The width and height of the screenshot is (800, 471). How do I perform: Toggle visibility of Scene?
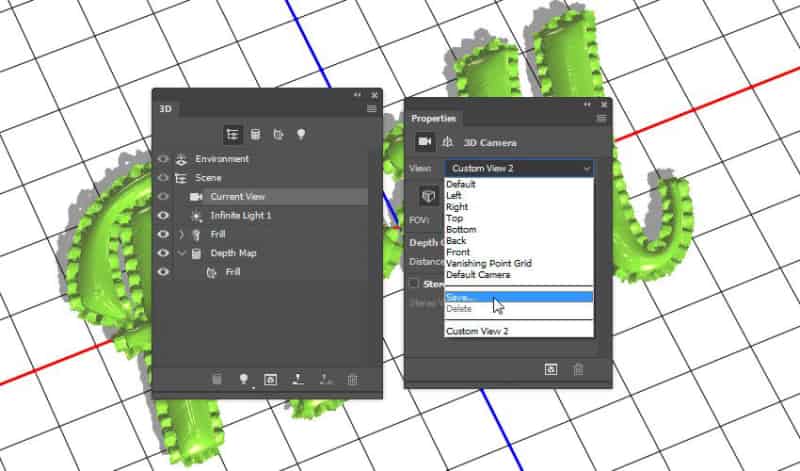pyautogui.click(x=163, y=178)
